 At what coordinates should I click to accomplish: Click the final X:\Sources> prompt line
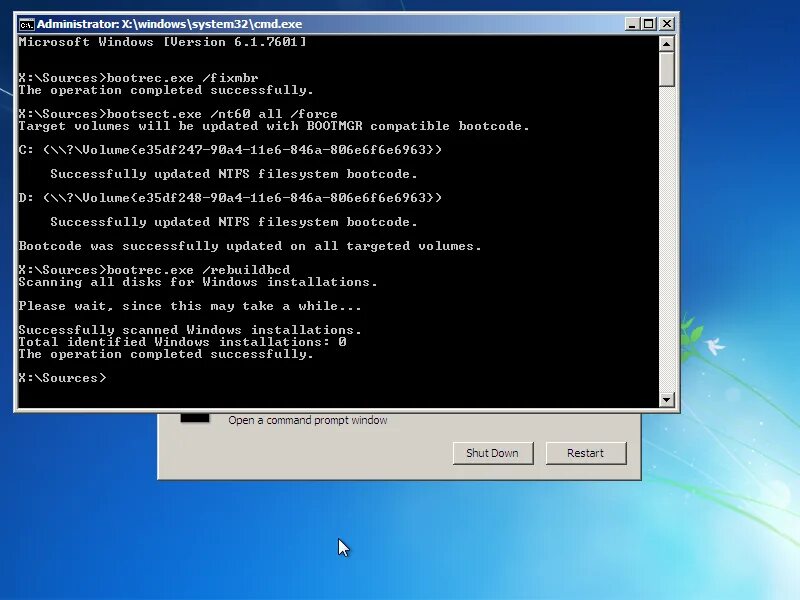click(x=62, y=378)
